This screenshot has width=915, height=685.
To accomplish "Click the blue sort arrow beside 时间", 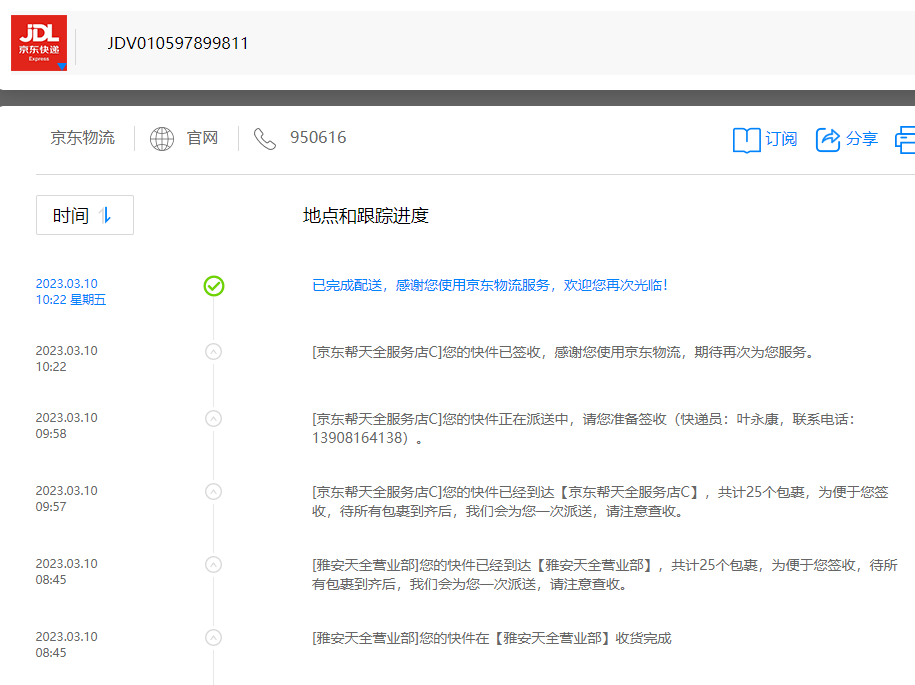I will click(106, 215).
